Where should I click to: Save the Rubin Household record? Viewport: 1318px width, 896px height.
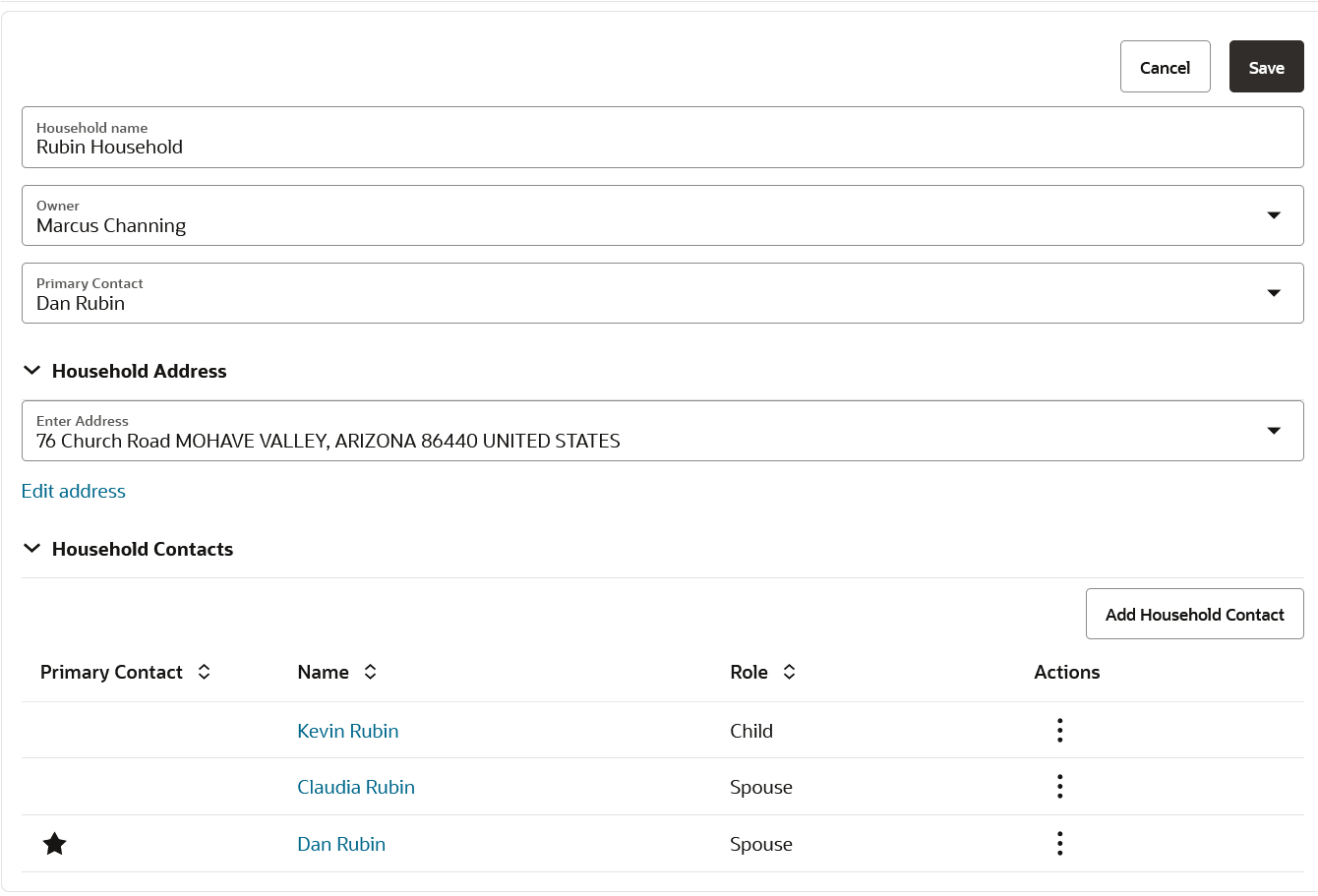point(1266,66)
